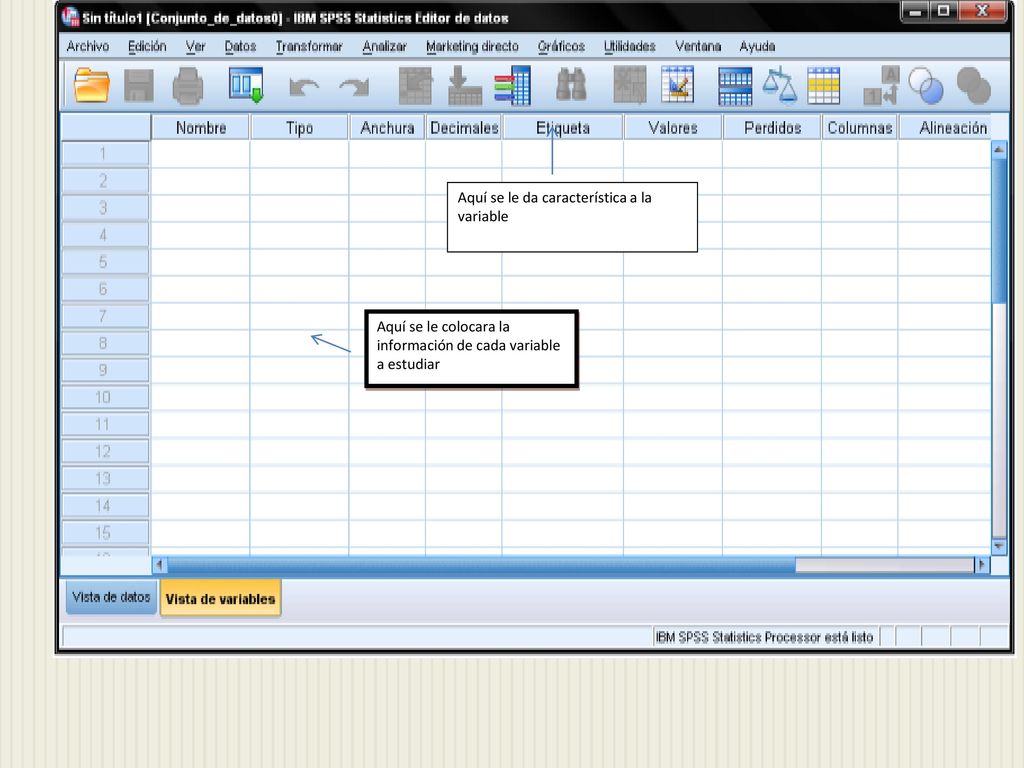Open the Ver menu
The image size is (1024, 768).
(195, 46)
